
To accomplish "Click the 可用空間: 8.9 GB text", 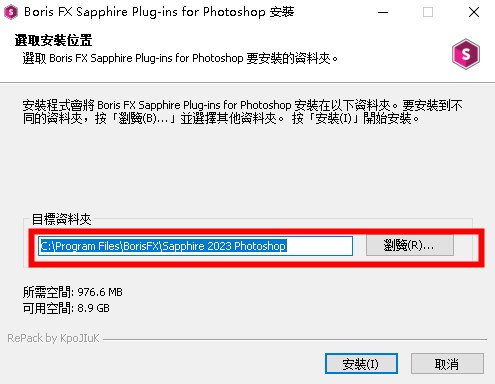I will pyautogui.click(x=66, y=308).
